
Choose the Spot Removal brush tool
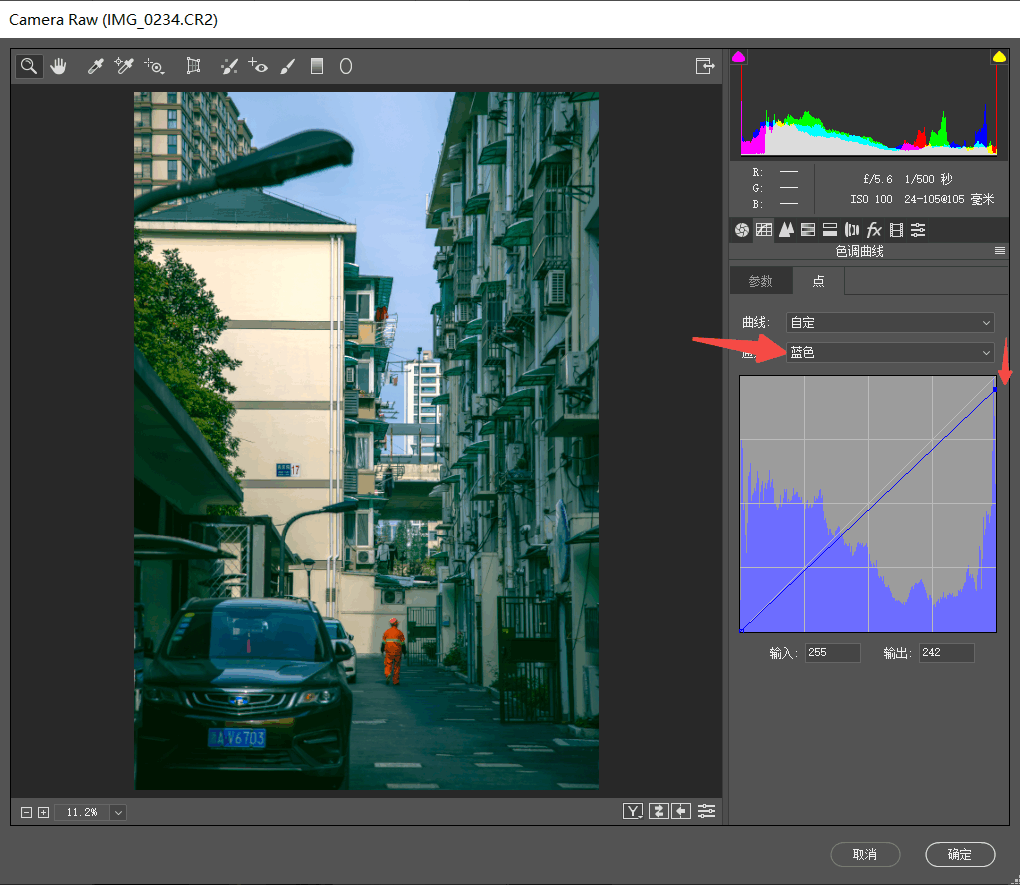click(229, 66)
